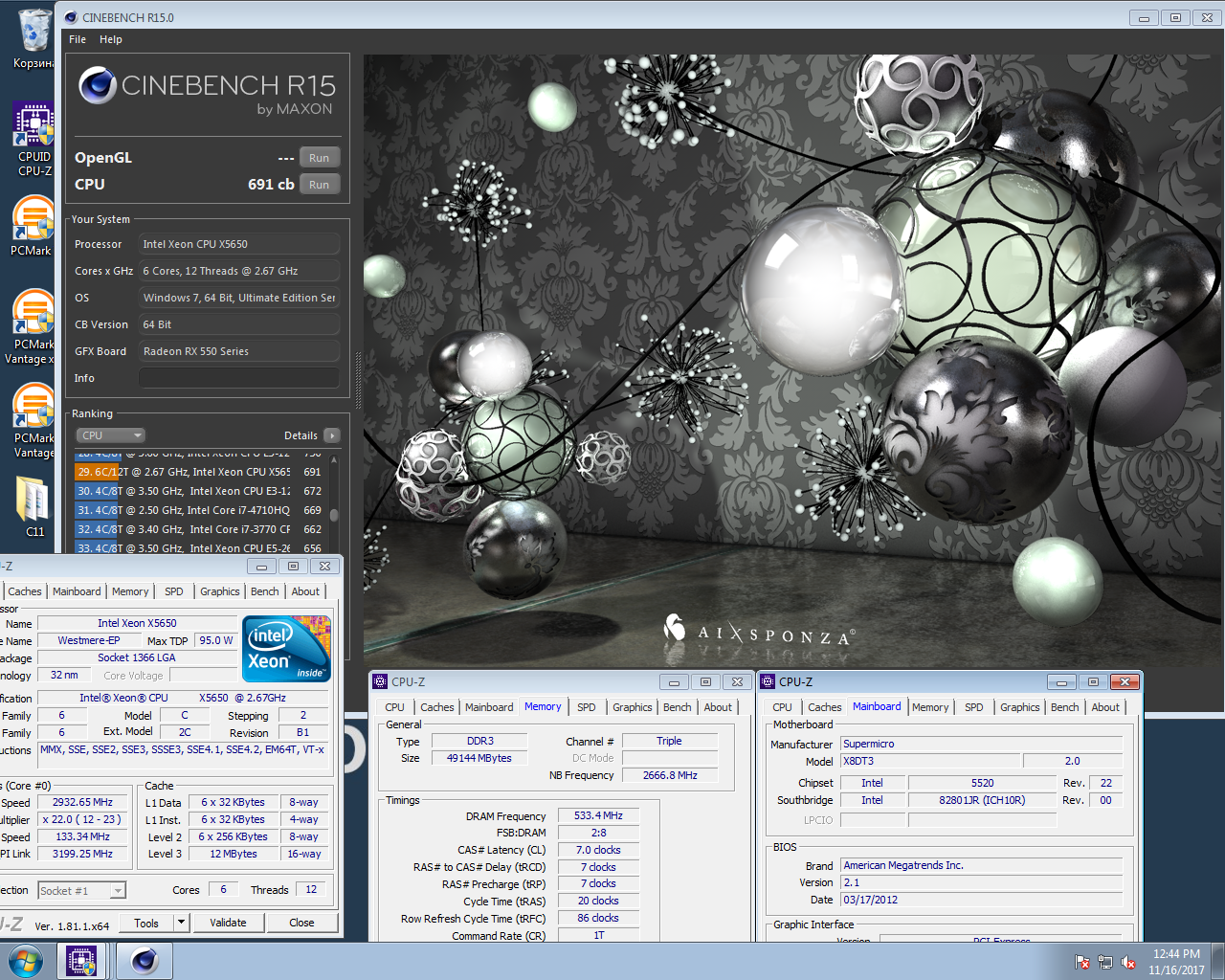Switch to Graphics tab in Memory CPU-Z window

tap(633, 707)
